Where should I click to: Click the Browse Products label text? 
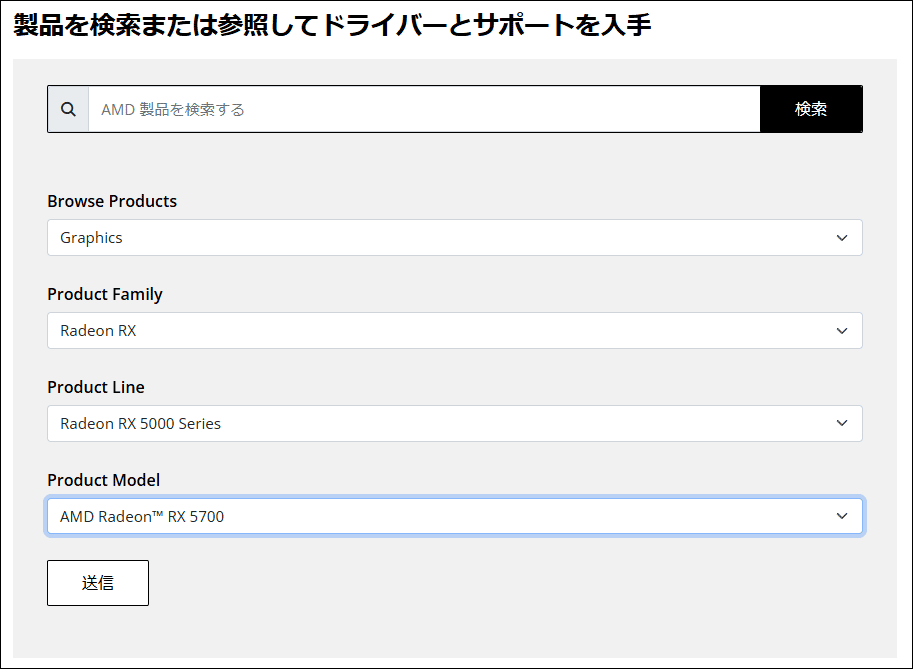click(112, 201)
